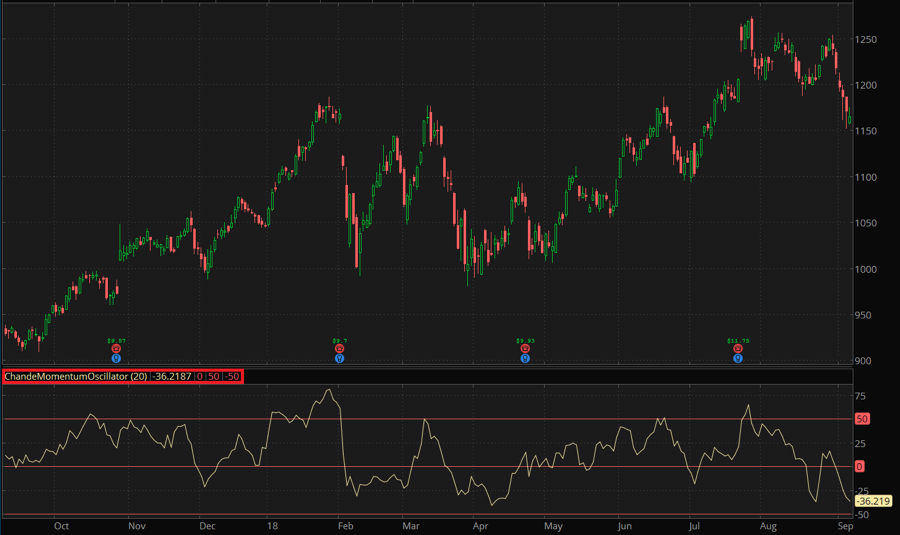Click the red earnings icon near late July
Image resolution: width=900 pixels, height=535 pixels.
pos(738,349)
